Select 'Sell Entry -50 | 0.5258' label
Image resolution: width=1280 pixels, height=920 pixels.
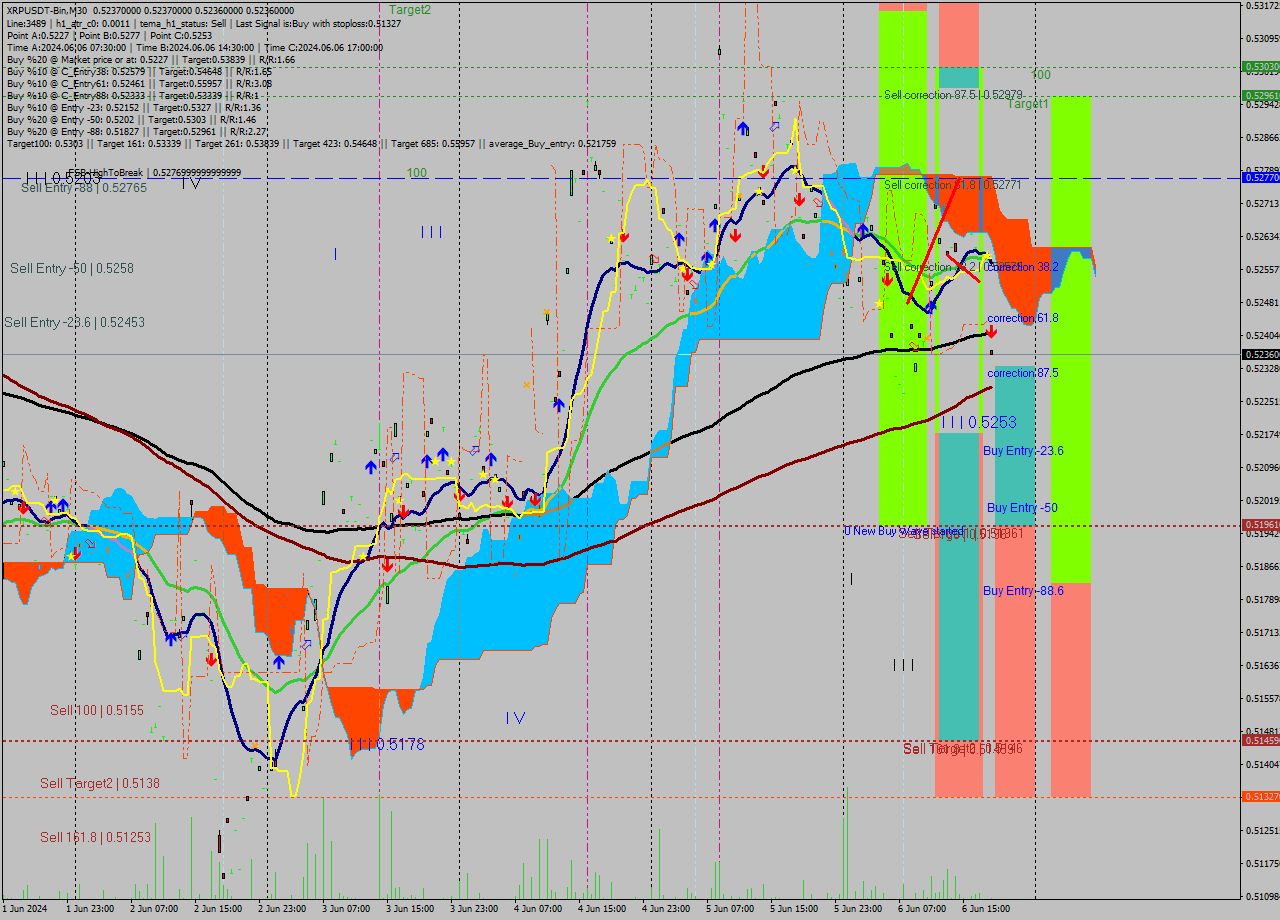click(72, 269)
